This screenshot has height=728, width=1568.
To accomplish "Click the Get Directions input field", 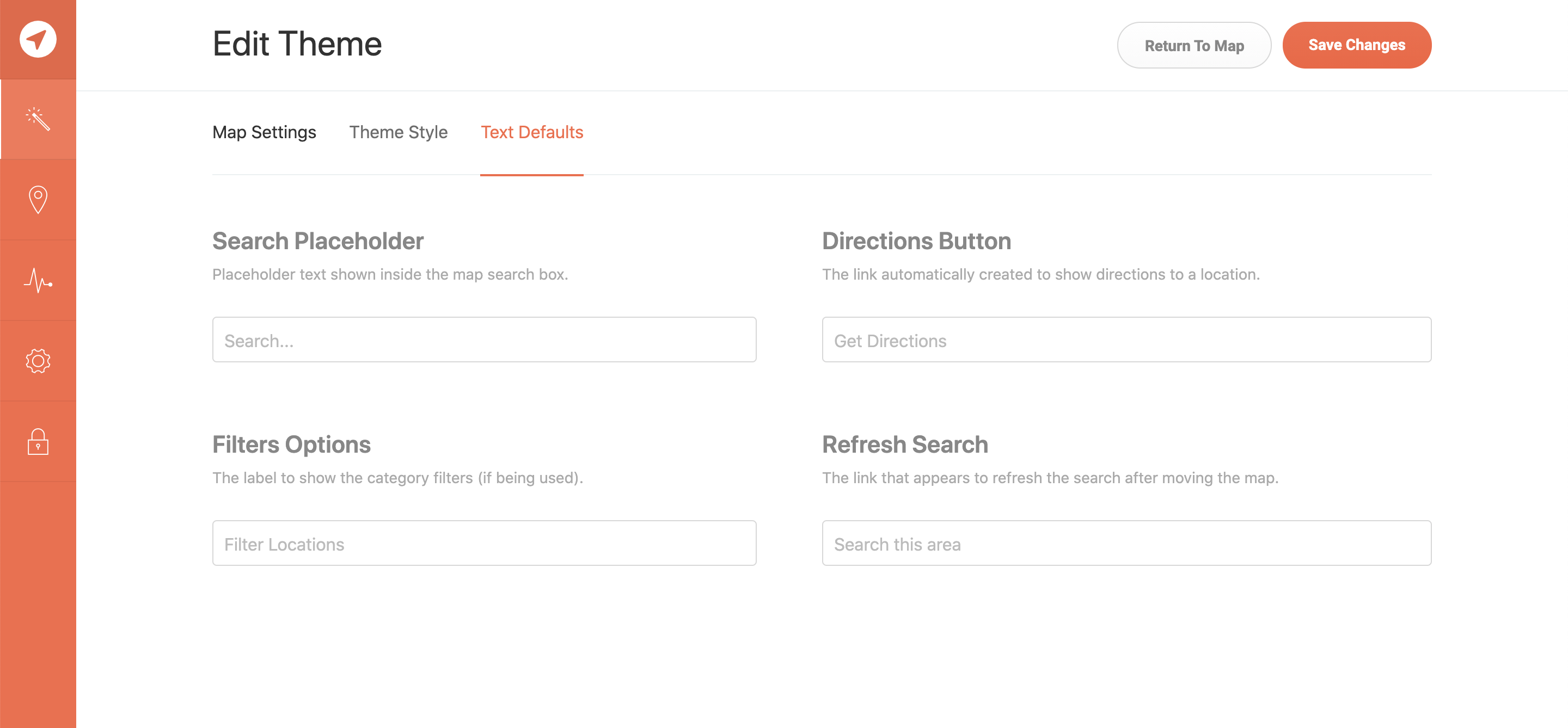I will pos(1126,340).
